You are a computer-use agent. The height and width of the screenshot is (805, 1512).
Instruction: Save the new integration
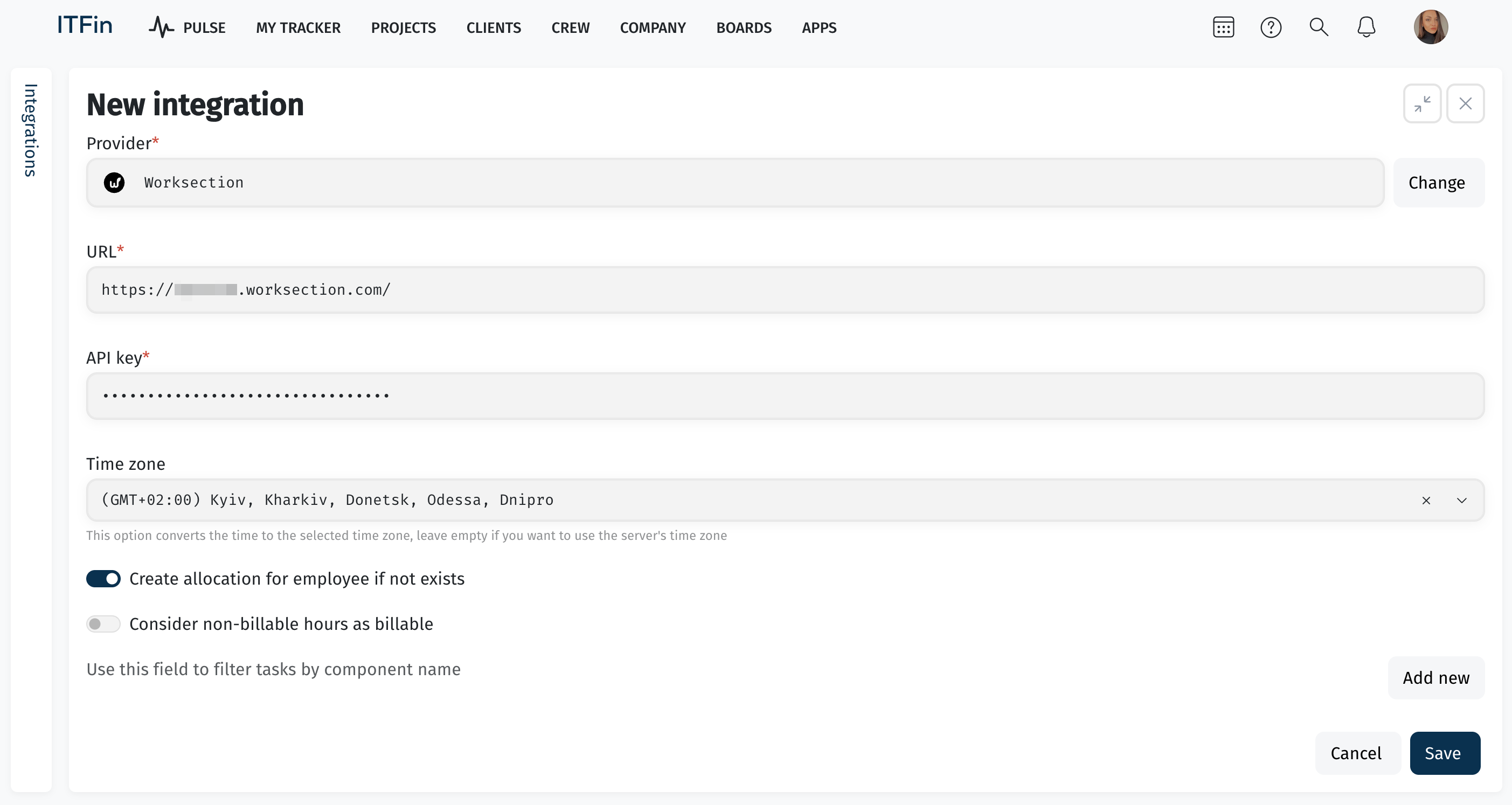1445,753
